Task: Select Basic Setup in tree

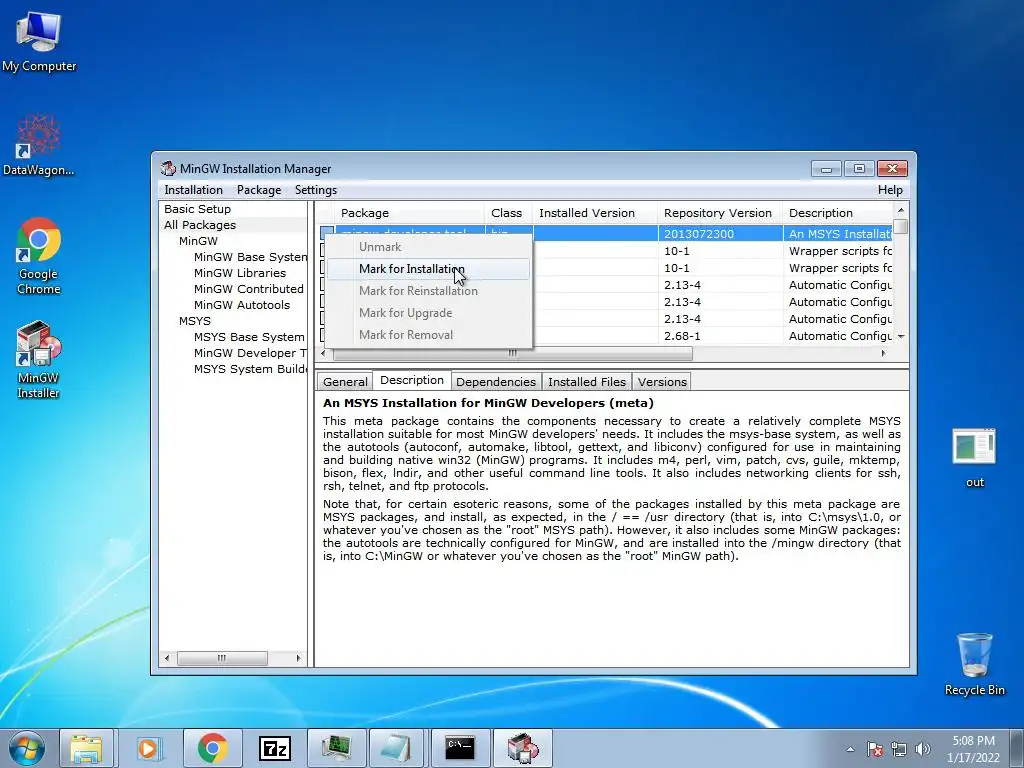Action: (x=197, y=209)
